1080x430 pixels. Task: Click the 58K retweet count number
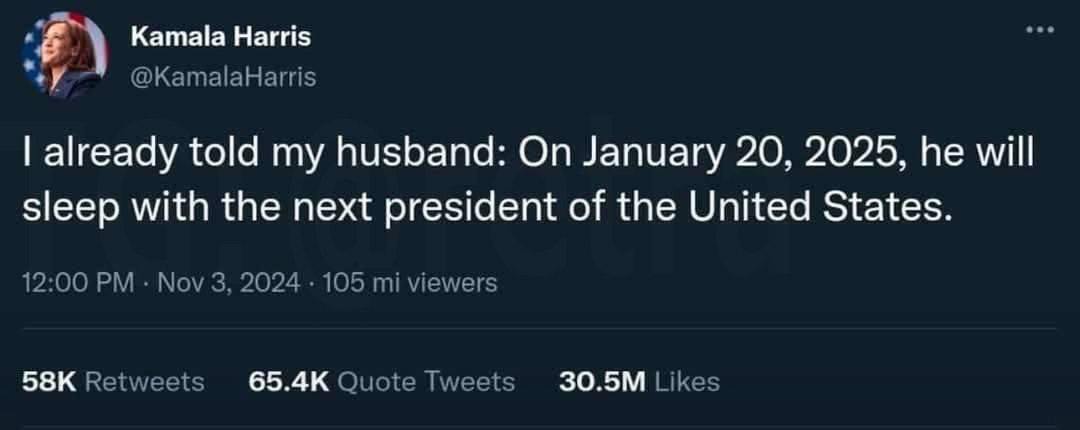[x=47, y=381]
